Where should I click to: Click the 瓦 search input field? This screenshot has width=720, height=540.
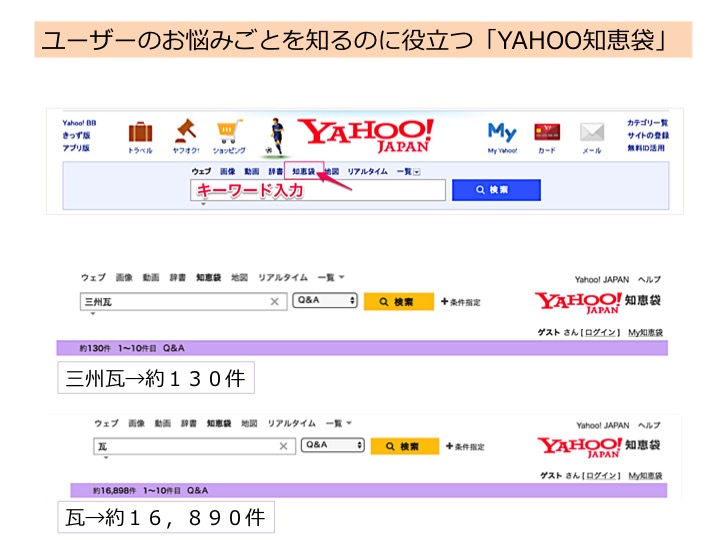(x=194, y=446)
